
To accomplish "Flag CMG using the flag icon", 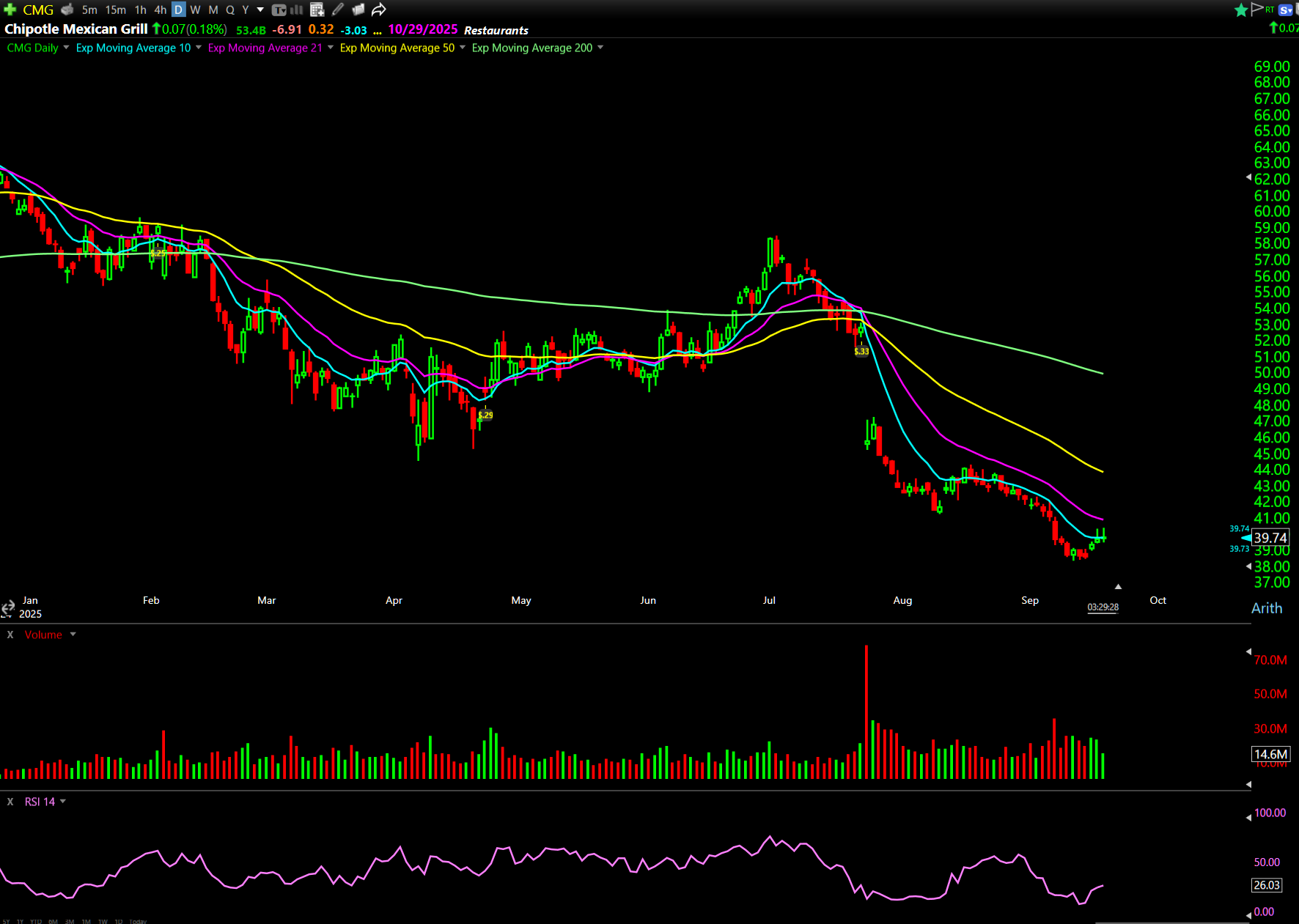I will click(1256, 9).
